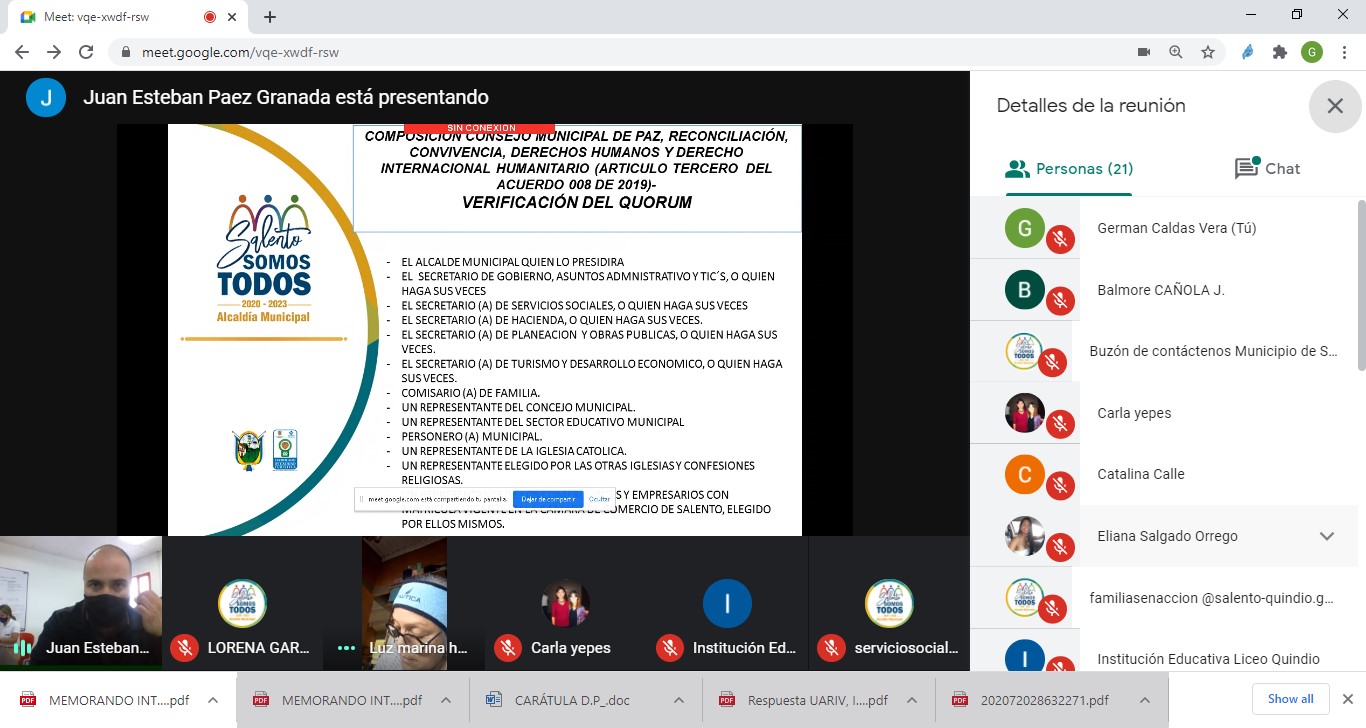This screenshot has width=1366, height=728.
Task: Click the camera permission icon in address bar
Action: [1144, 52]
